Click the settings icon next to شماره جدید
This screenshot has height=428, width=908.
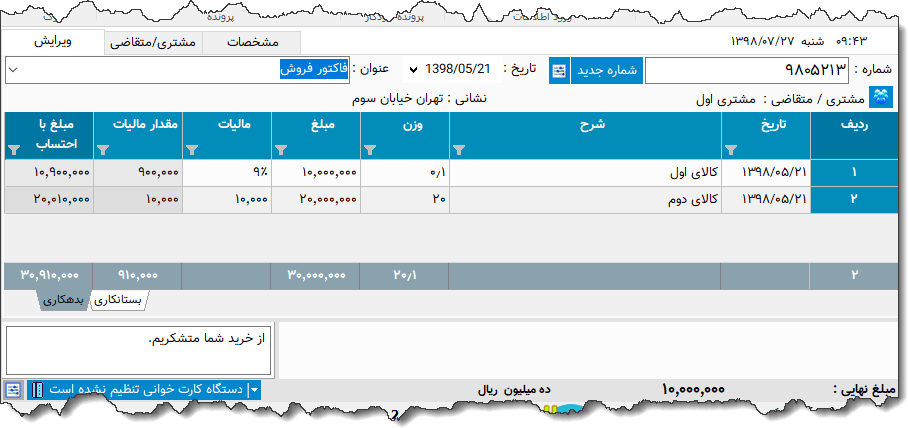click(x=559, y=71)
